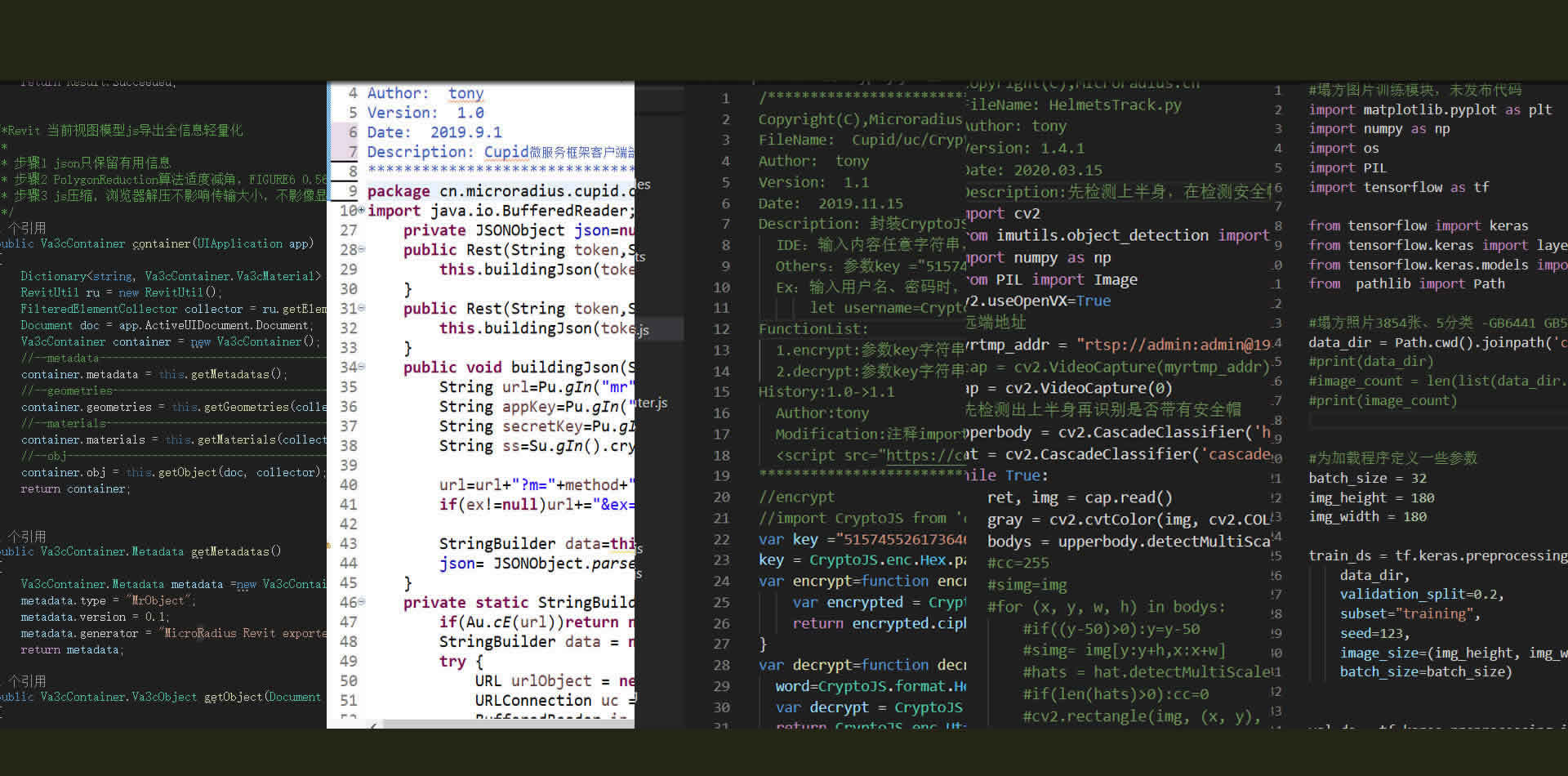Collapse the private static method at line 46
1568x776 pixels.
(x=362, y=602)
